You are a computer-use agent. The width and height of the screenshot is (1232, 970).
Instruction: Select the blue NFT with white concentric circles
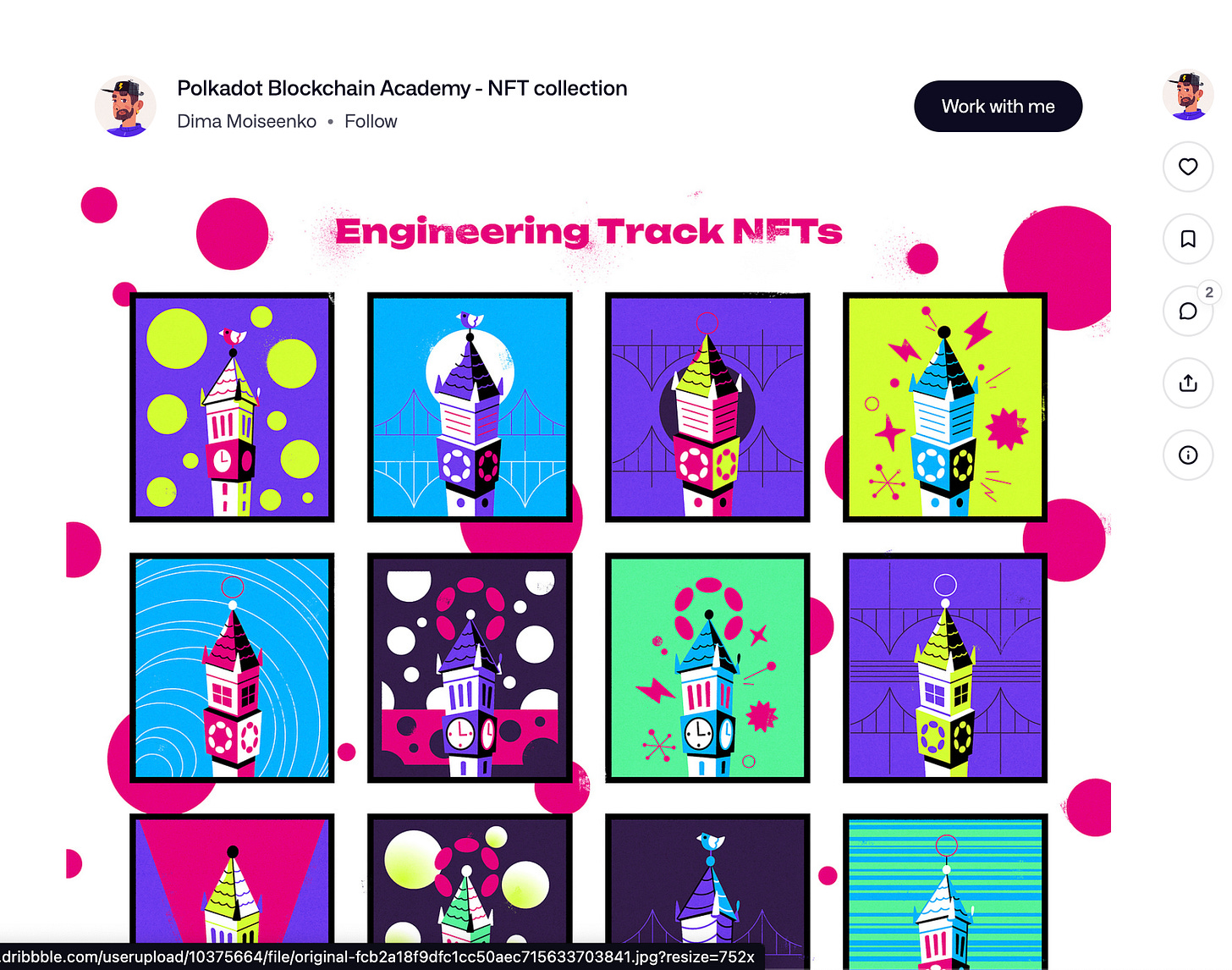(232, 668)
